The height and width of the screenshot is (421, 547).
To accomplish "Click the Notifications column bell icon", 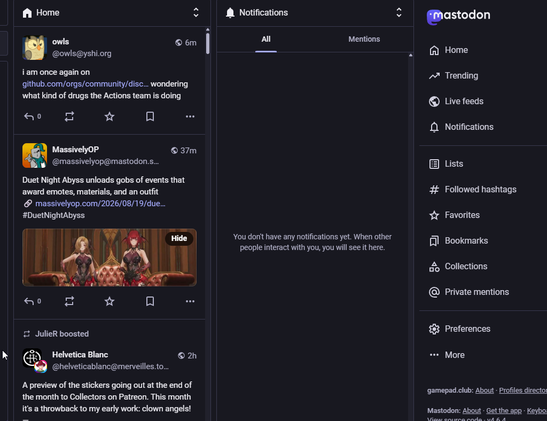I will click(230, 13).
